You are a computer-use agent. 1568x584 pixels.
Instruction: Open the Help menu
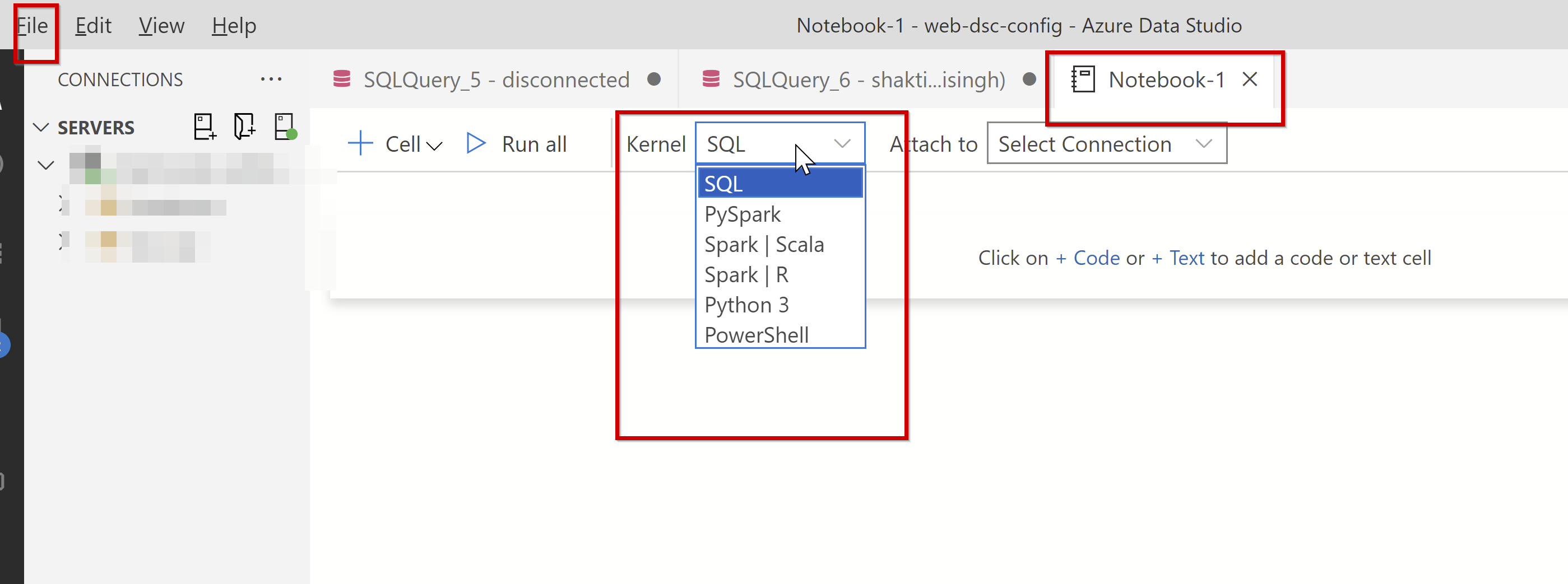click(x=234, y=26)
